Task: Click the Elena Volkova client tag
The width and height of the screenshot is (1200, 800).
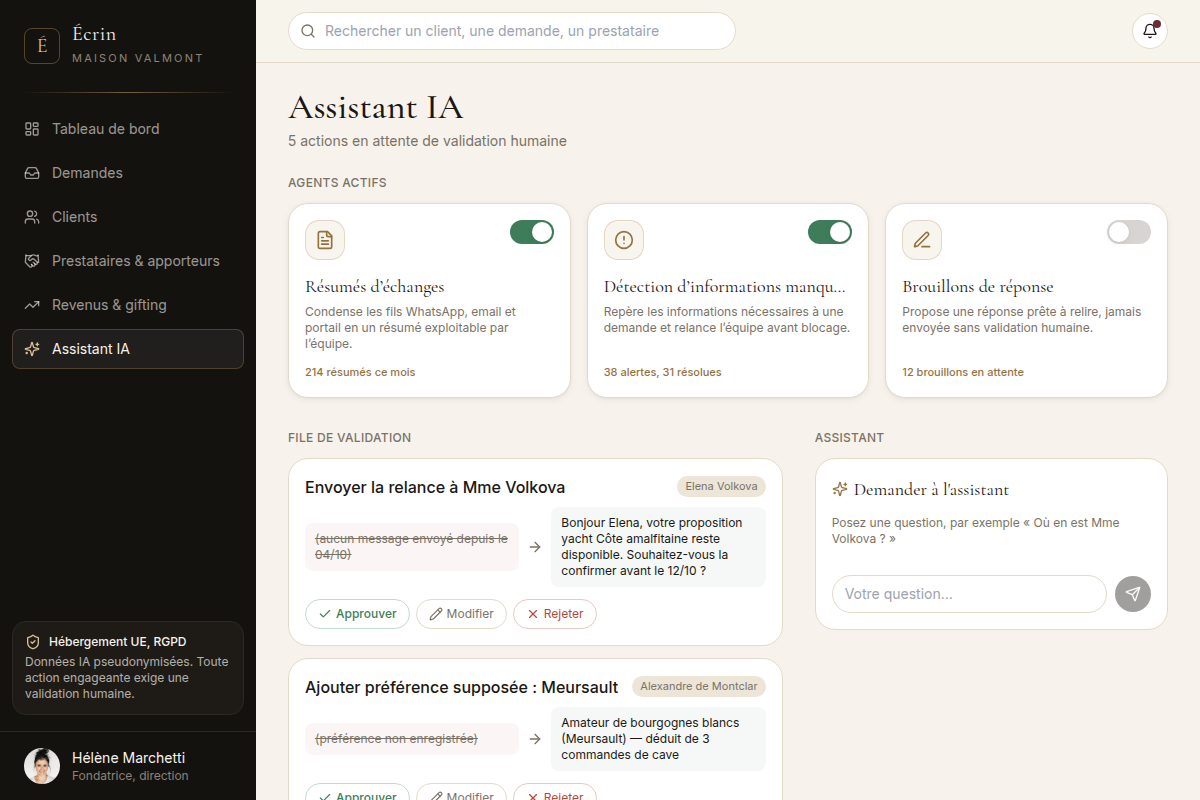Action: point(721,487)
